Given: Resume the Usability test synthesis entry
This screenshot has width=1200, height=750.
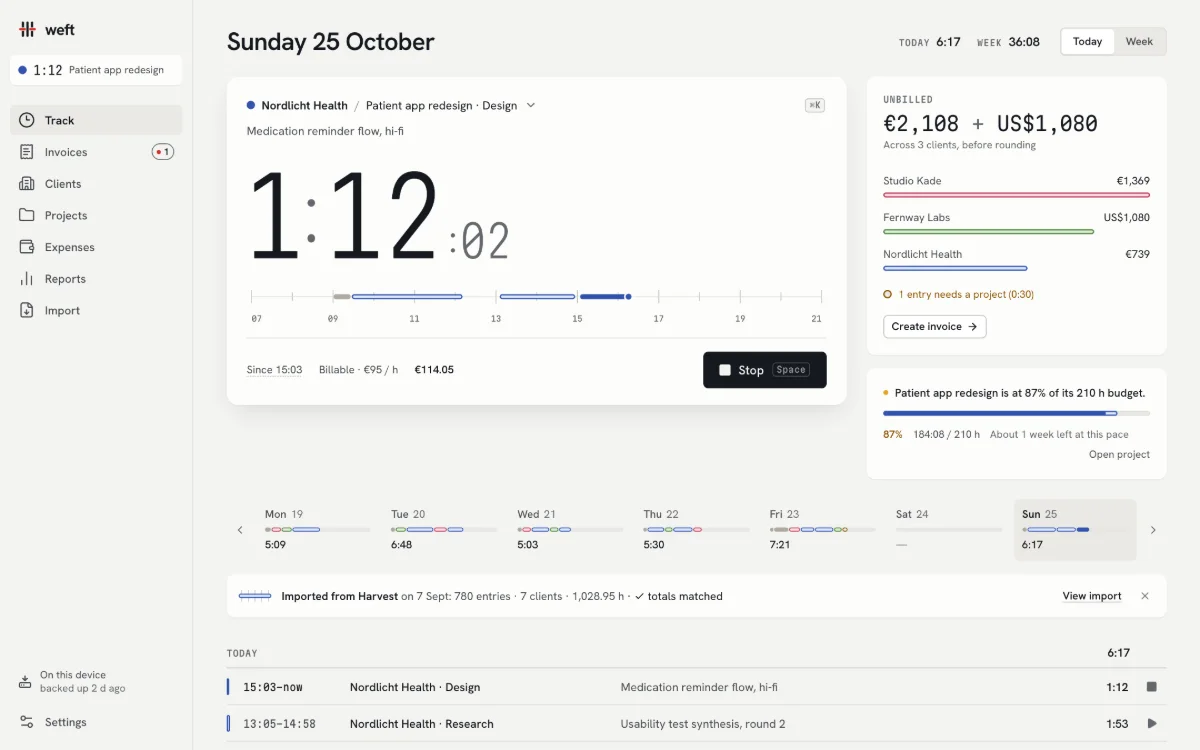Looking at the screenshot, I should pyautogui.click(x=1152, y=724).
